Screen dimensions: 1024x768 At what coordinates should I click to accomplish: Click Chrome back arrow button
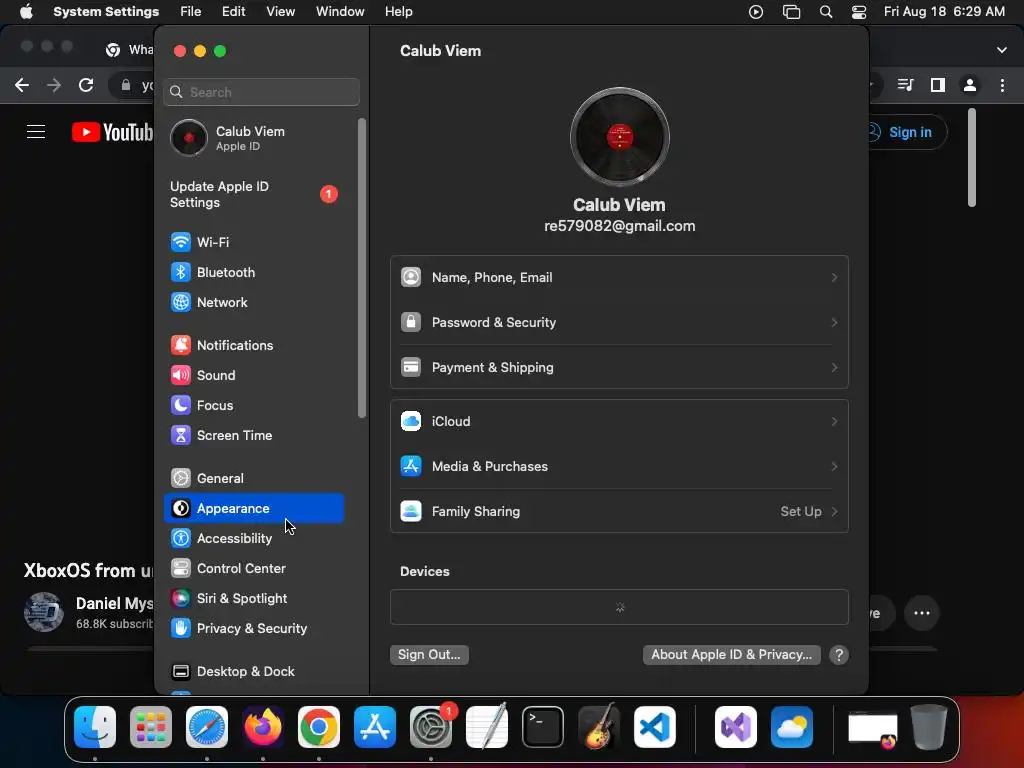(x=22, y=86)
